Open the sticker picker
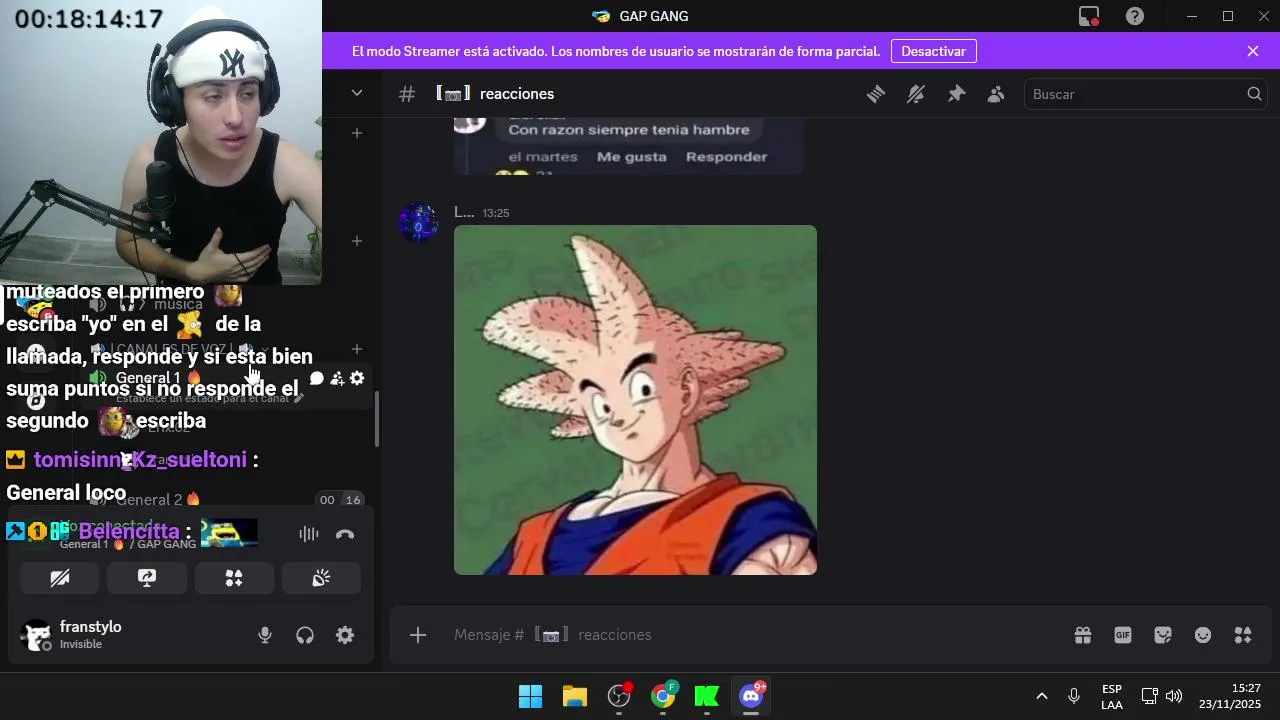The image size is (1280, 720). click(x=1163, y=635)
